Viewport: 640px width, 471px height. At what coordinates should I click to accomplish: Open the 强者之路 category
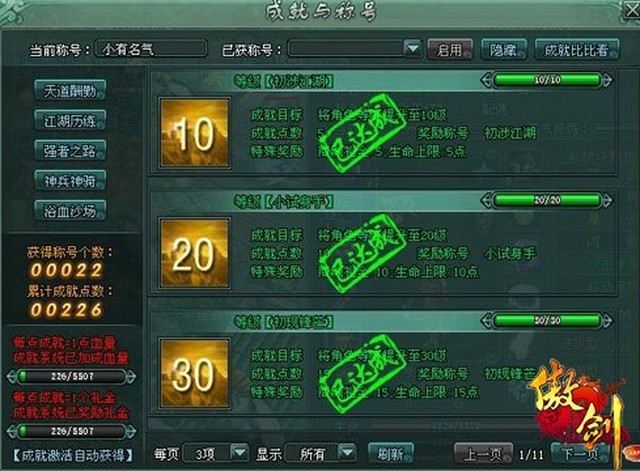click(x=70, y=151)
